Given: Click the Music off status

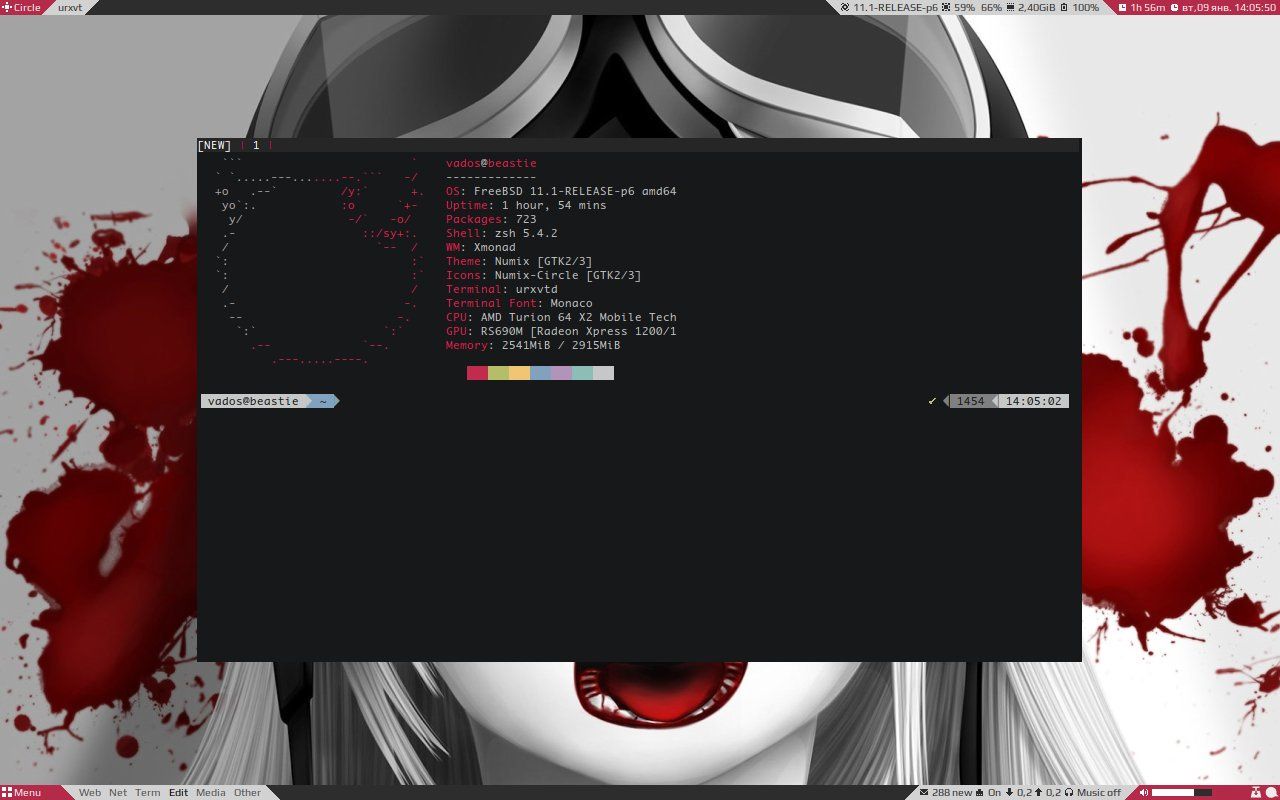Looking at the screenshot, I should click(1099, 792).
